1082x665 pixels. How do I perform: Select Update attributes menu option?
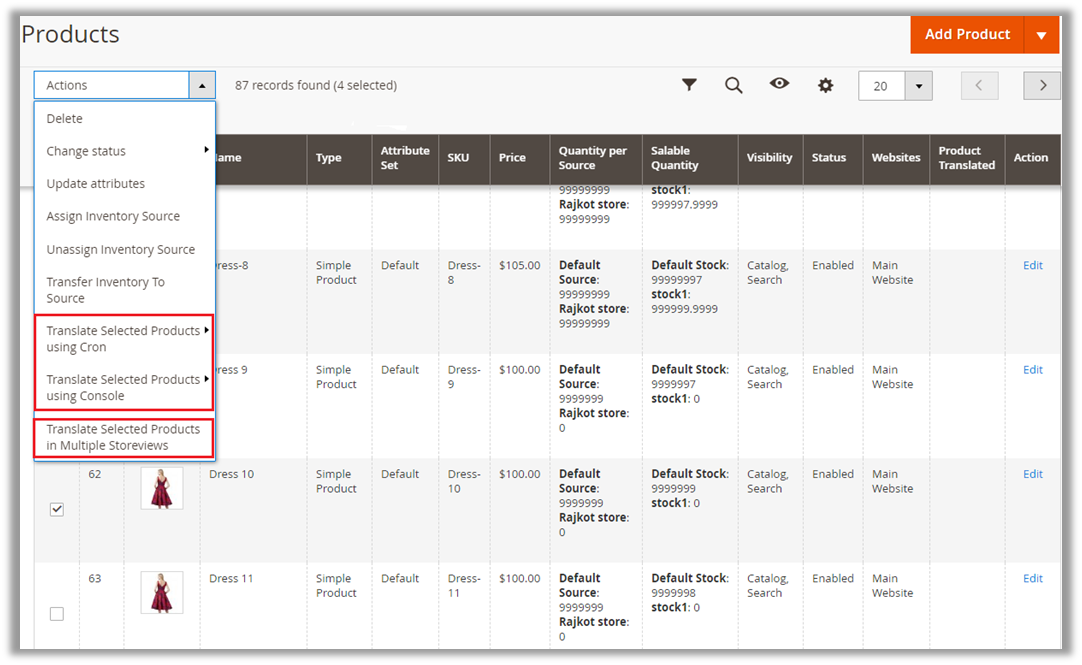pos(96,184)
